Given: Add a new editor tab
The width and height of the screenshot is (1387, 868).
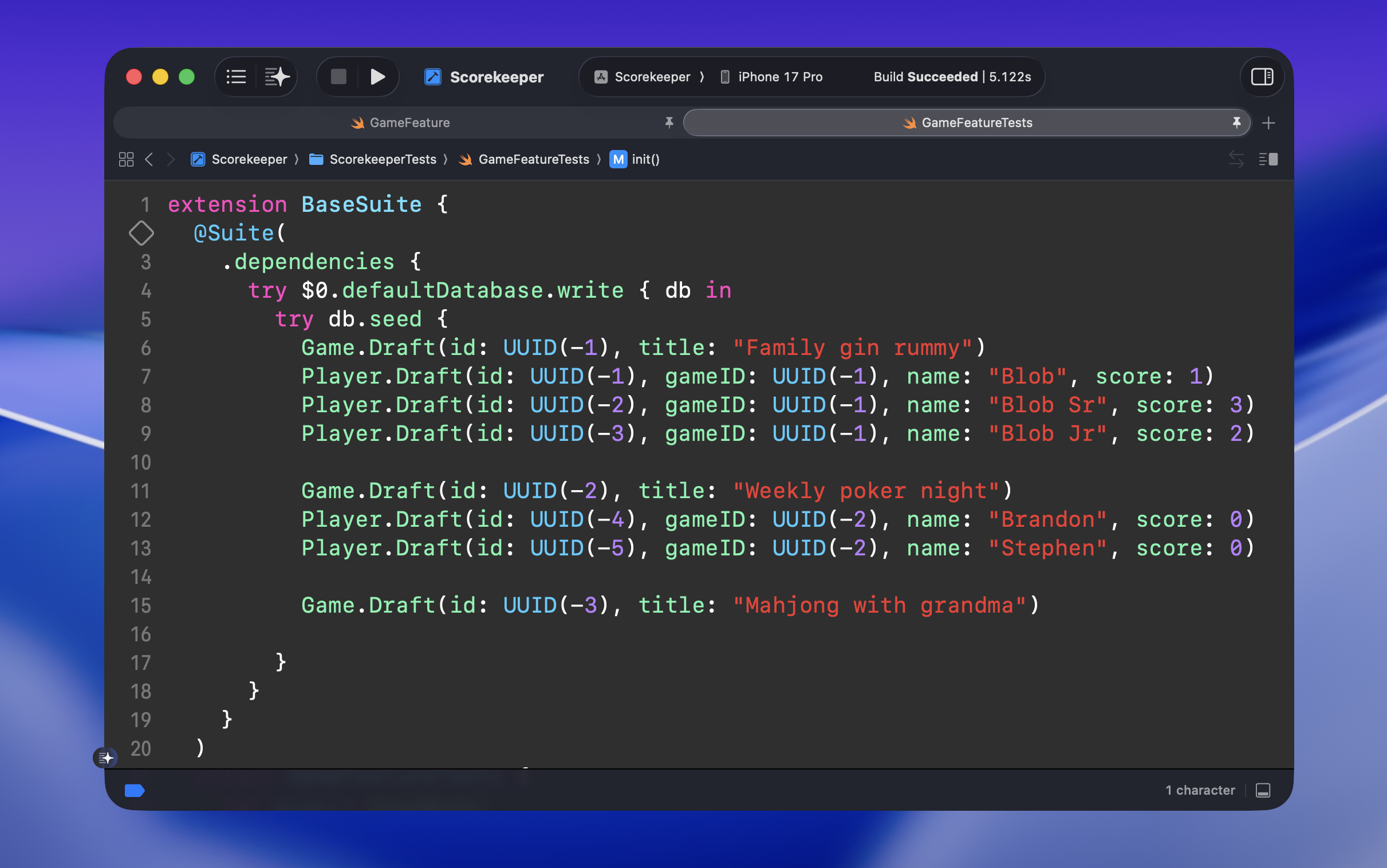Looking at the screenshot, I should click(1268, 123).
